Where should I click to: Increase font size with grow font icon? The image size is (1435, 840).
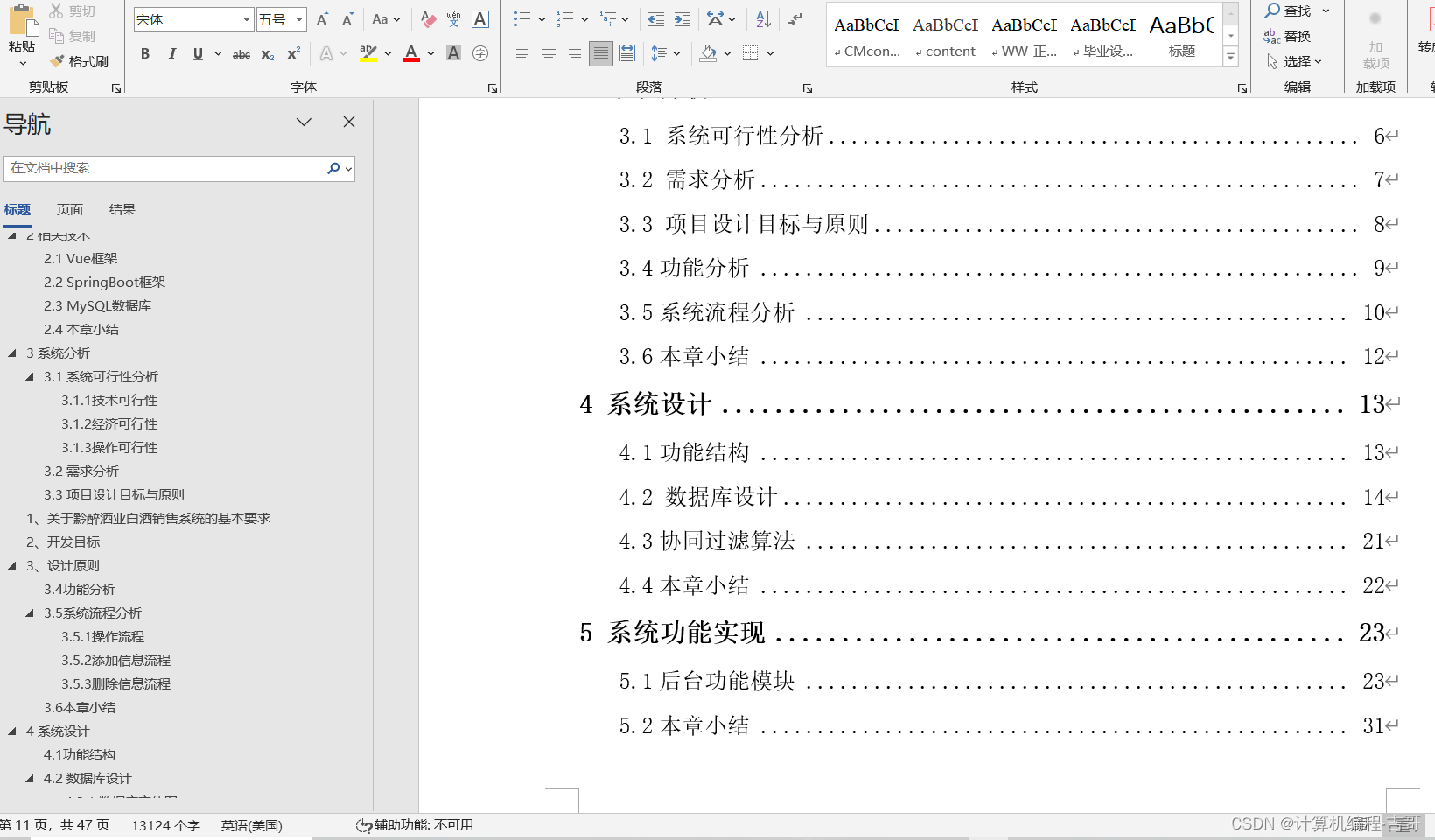[322, 19]
